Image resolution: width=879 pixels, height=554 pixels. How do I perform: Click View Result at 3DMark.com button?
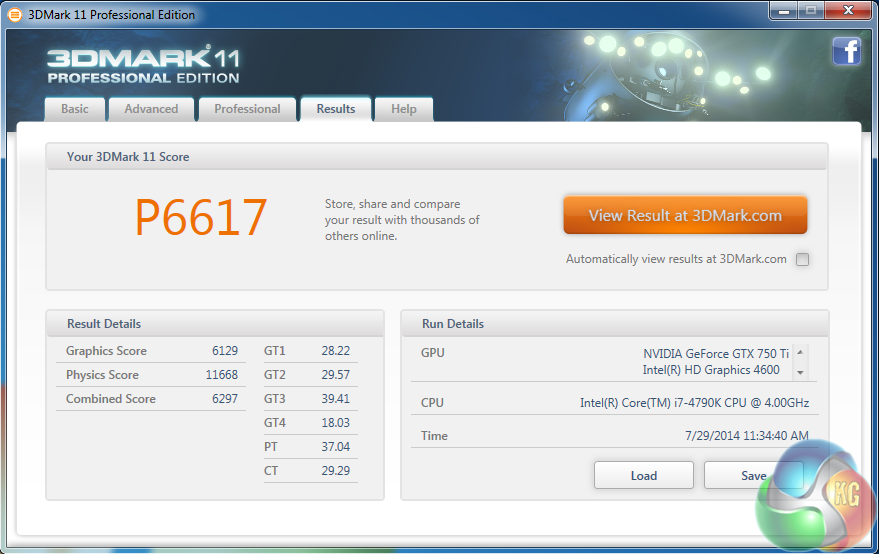tap(685, 215)
